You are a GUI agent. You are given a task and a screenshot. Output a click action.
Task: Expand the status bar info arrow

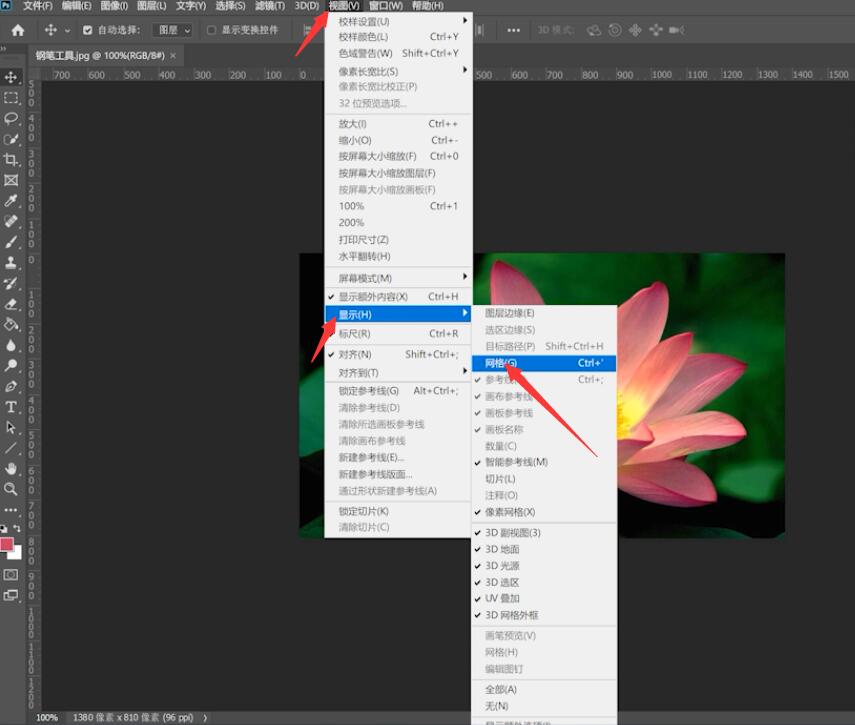click(205, 717)
